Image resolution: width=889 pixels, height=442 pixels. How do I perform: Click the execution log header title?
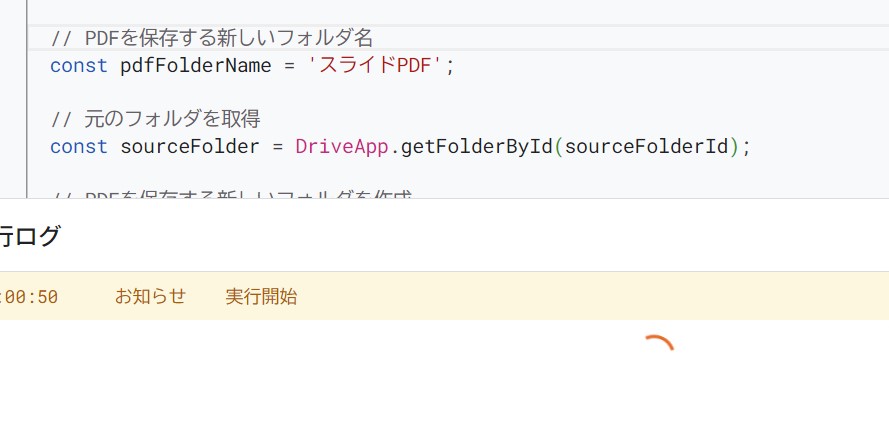(x=30, y=237)
